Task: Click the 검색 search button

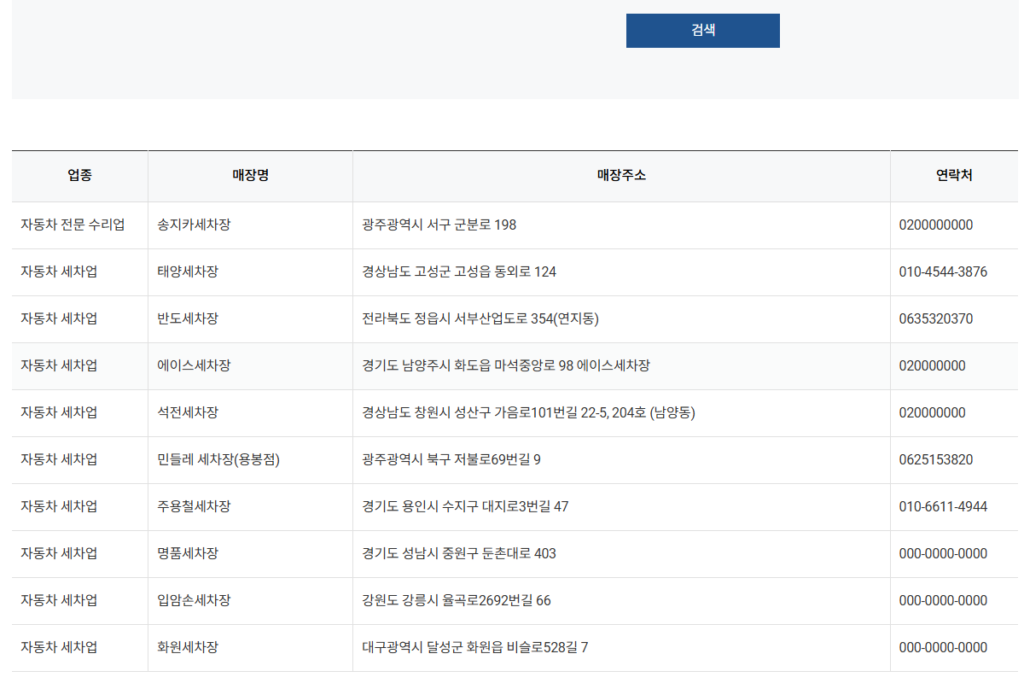Action: [702, 30]
